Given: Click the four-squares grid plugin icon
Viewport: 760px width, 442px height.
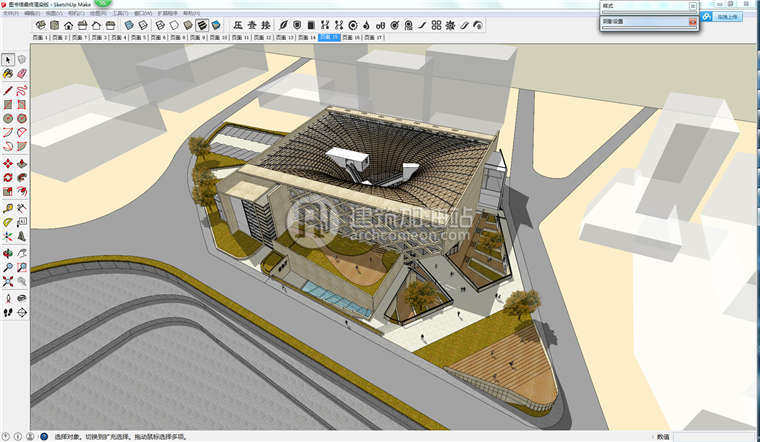Looking at the screenshot, I should (x=436, y=25).
